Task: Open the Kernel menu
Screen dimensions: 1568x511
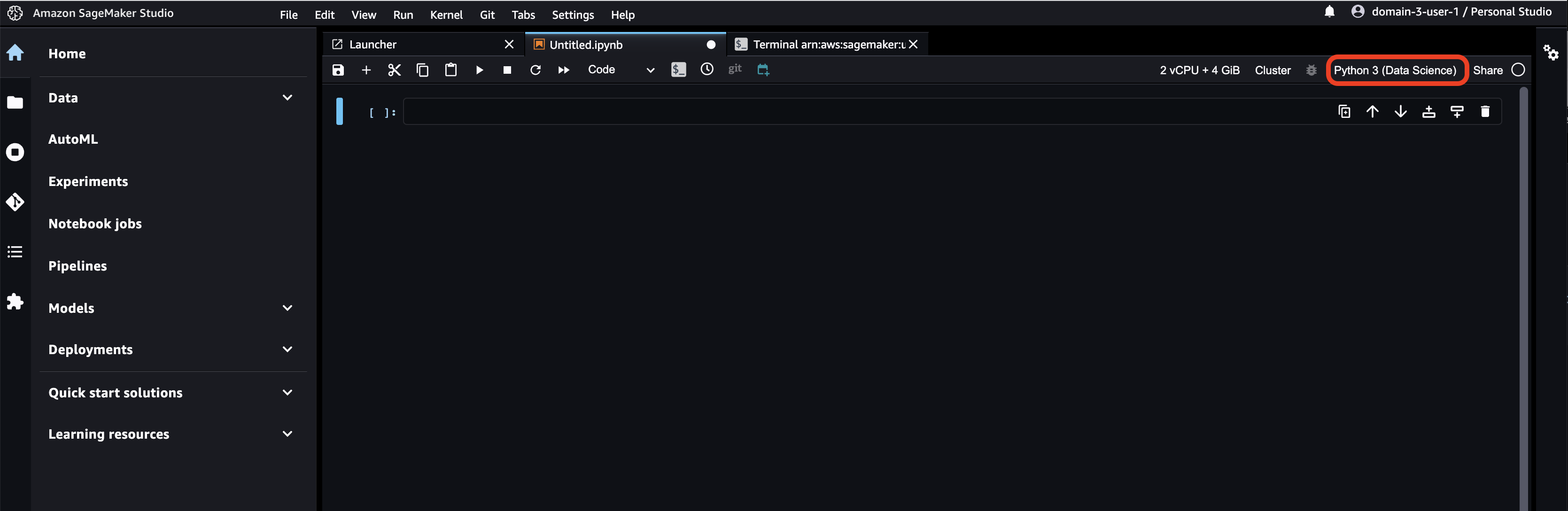Action: (446, 15)
